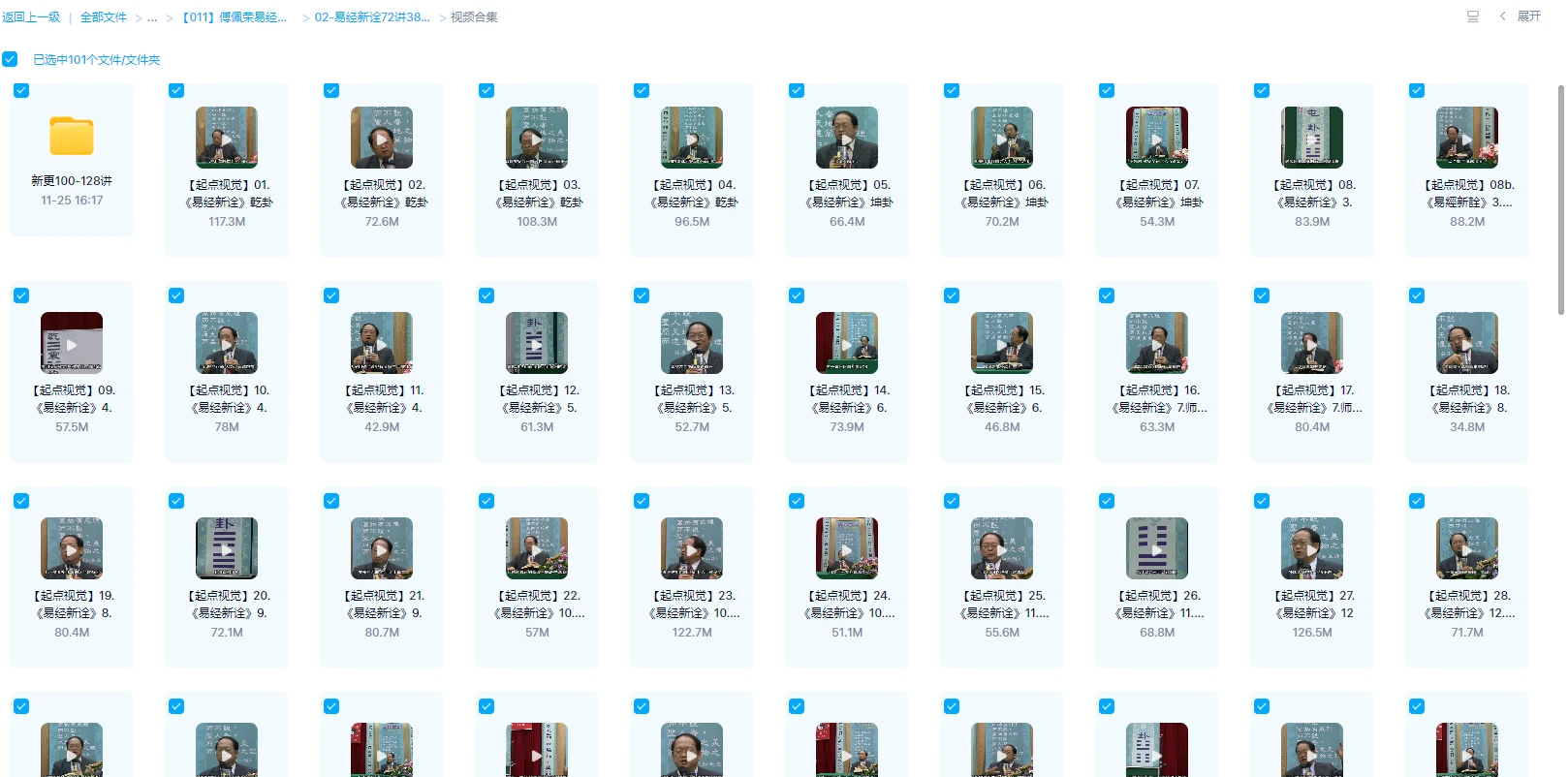
Task: Uncheck the checkbox for video 19.
Action: 21,501
